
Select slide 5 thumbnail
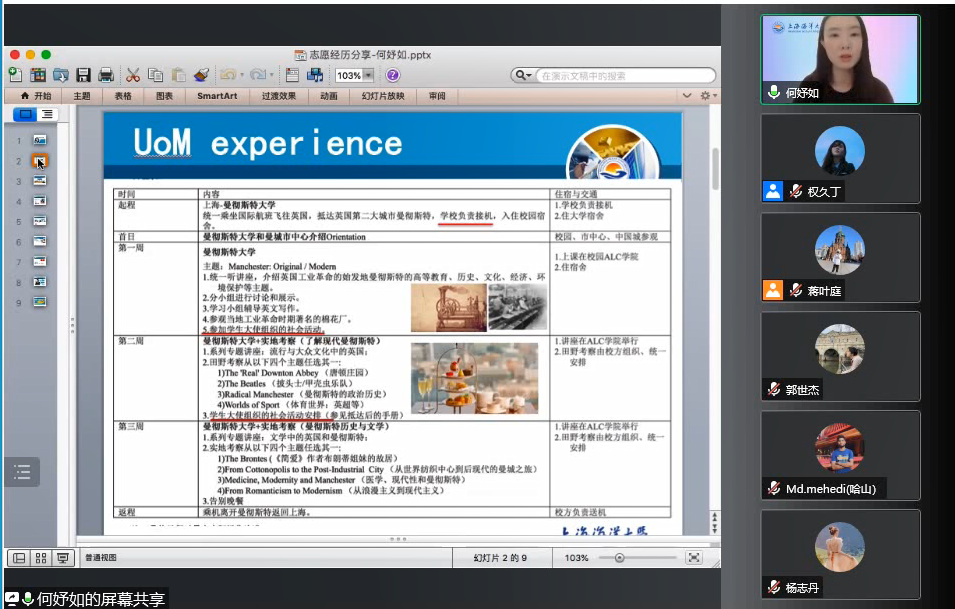point(40,221)
